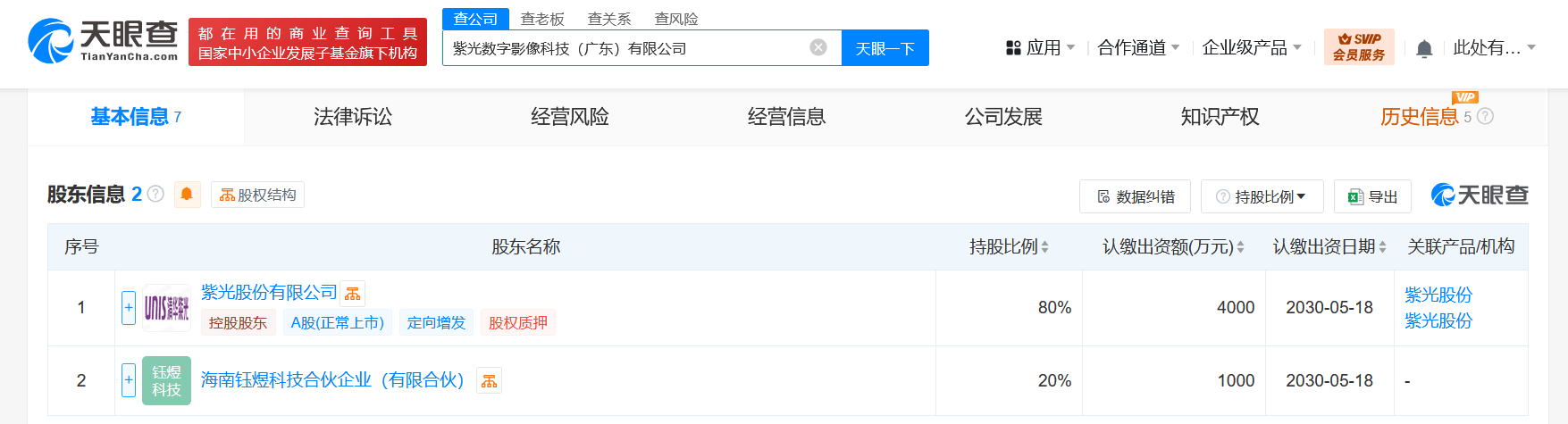Sort by 持股比例 column
This screenshot has width=1568, height=424.
pos(1009,247)
